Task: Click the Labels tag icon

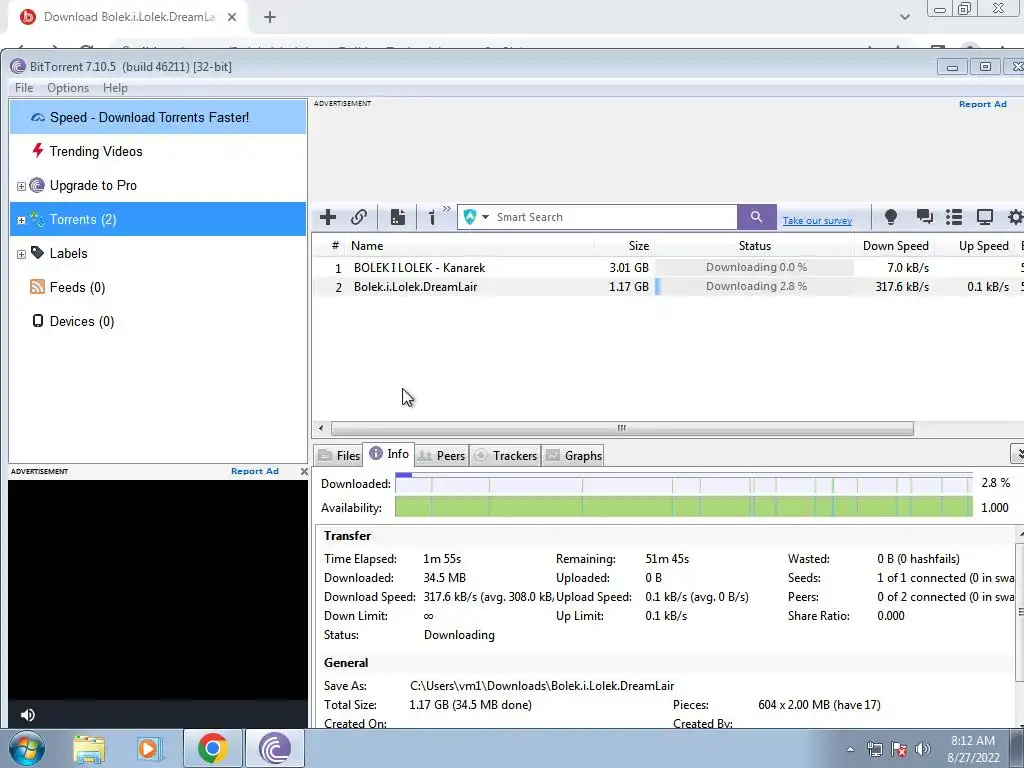Action: 37,253
